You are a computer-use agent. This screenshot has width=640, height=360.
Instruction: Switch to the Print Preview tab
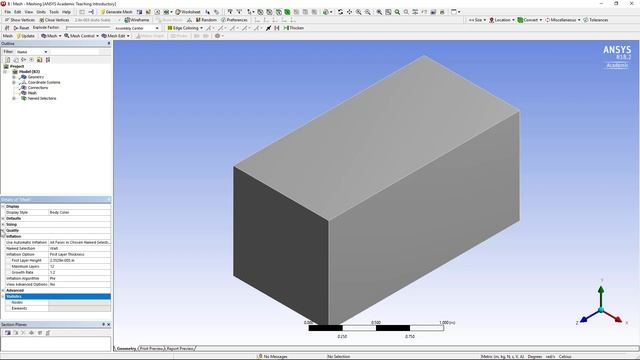point(151,349)
